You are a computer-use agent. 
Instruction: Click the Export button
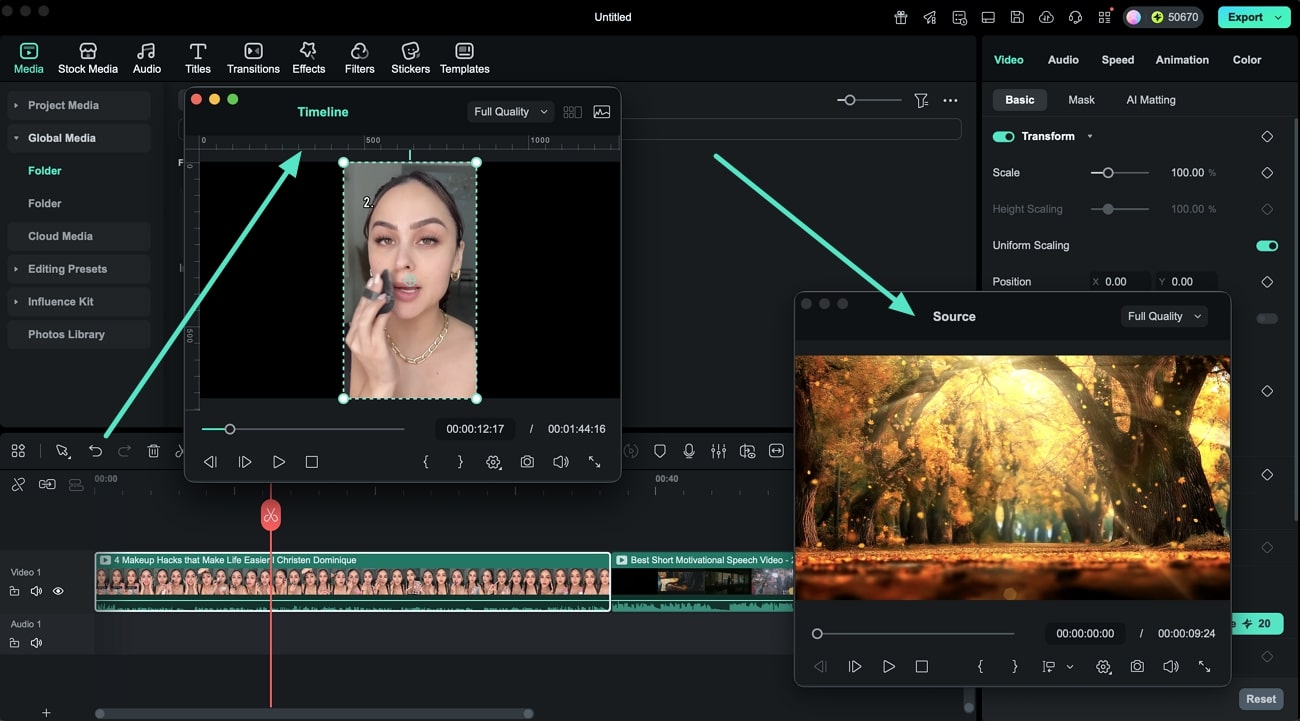pyautogui.click(x=1245, y=17)
